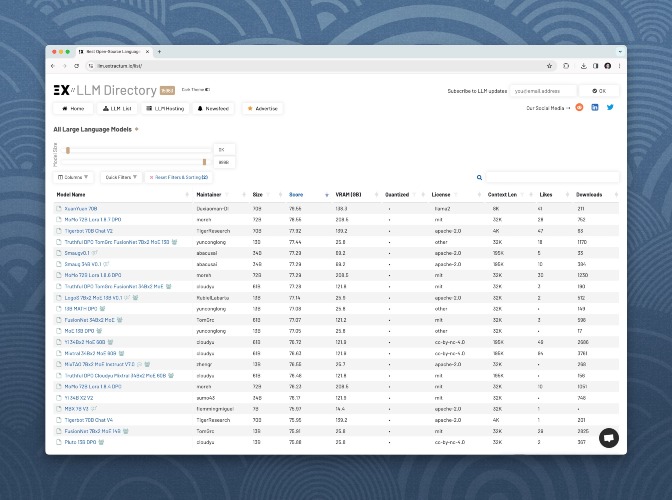Open the Twitter social media link
Screen dimensions: 672x500
610,108
